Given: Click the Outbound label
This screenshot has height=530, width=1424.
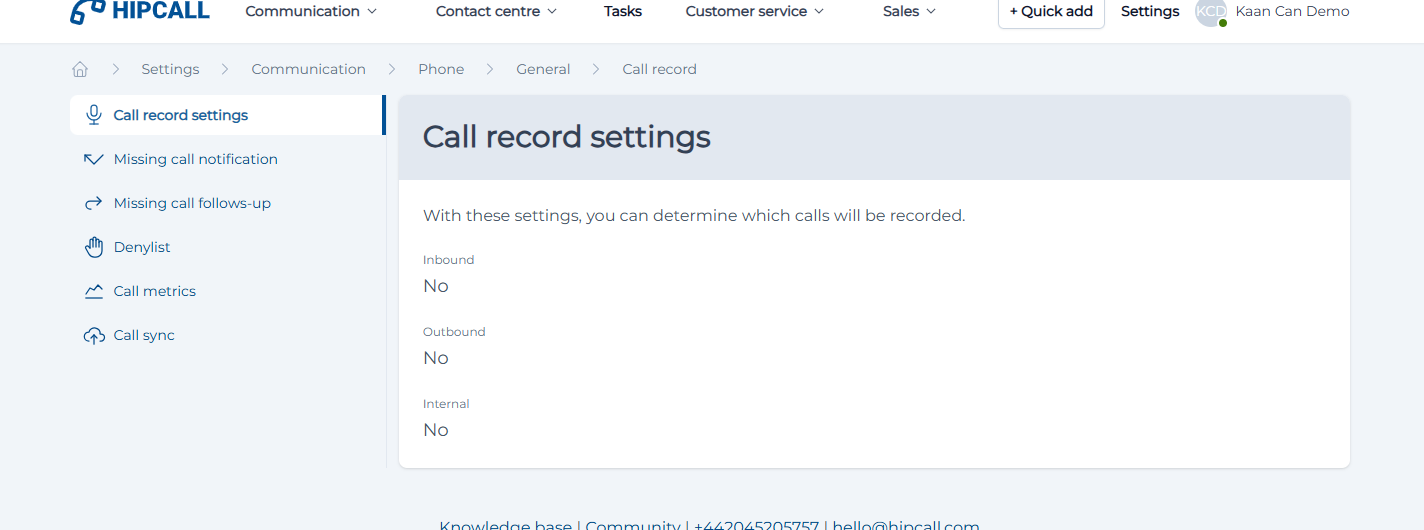Looking at the screenshot, I should 454,332.
